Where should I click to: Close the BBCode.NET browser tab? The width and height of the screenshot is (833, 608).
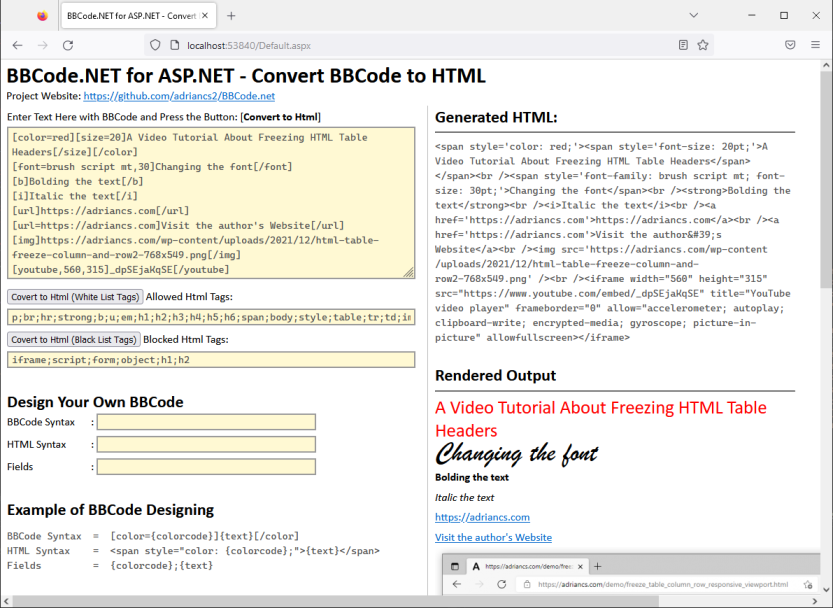(205, 15)
